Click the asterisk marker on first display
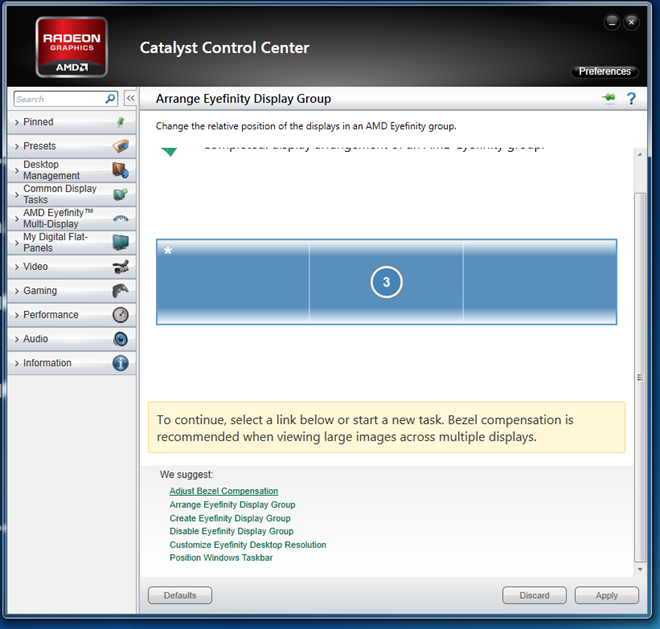This screenshot has height=629, width=660. [168, 251]
